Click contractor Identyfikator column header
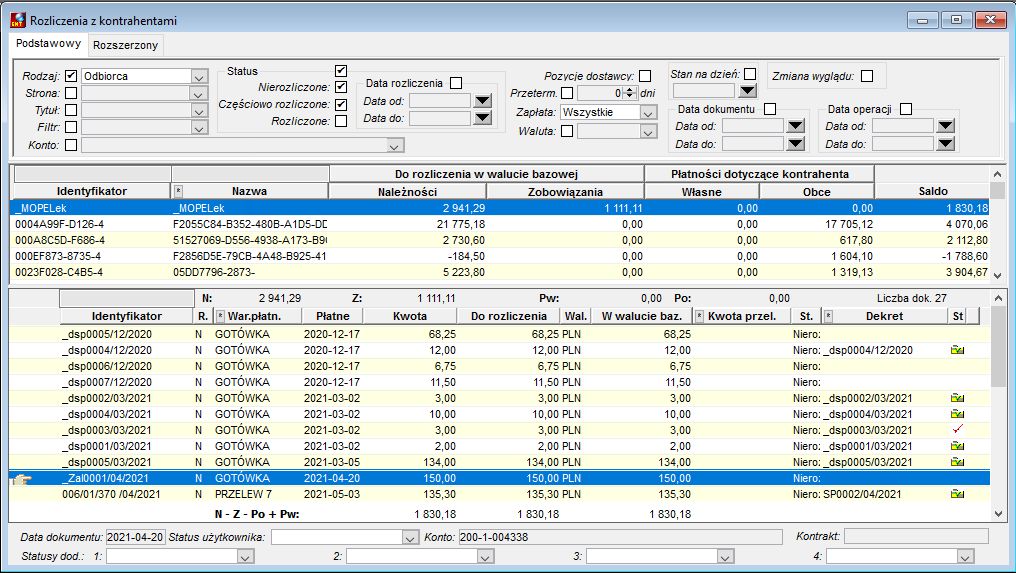1016x573 pixels. click(91, 191)
